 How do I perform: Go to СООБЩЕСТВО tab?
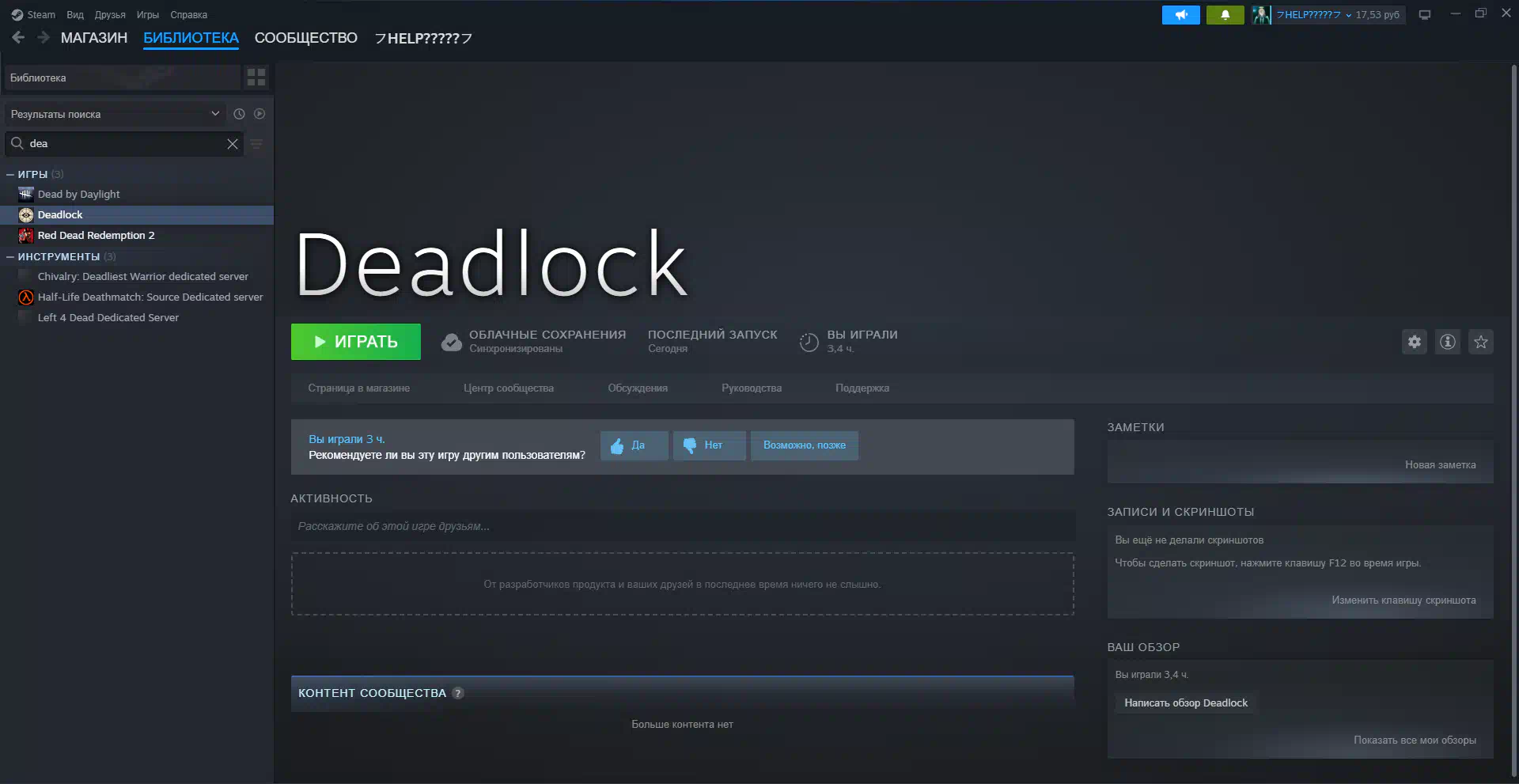coord(306,38)
